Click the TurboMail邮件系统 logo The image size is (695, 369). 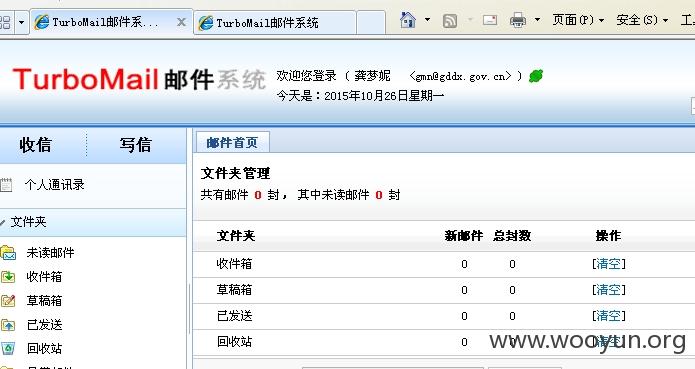tap(139, 79)
